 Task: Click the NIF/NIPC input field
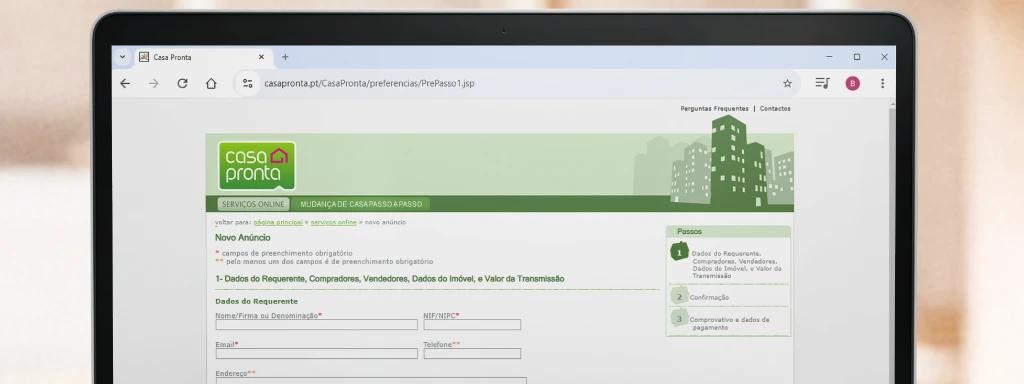pos(472,325)
